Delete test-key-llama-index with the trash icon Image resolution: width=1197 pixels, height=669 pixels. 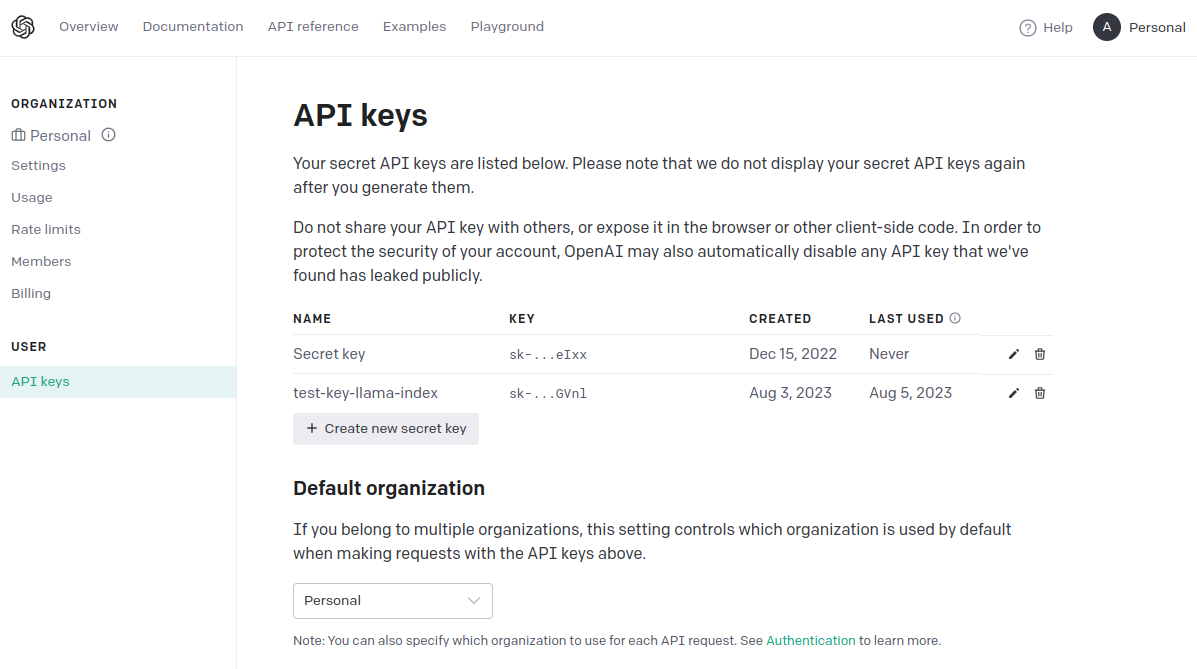tap(1040, 393)
